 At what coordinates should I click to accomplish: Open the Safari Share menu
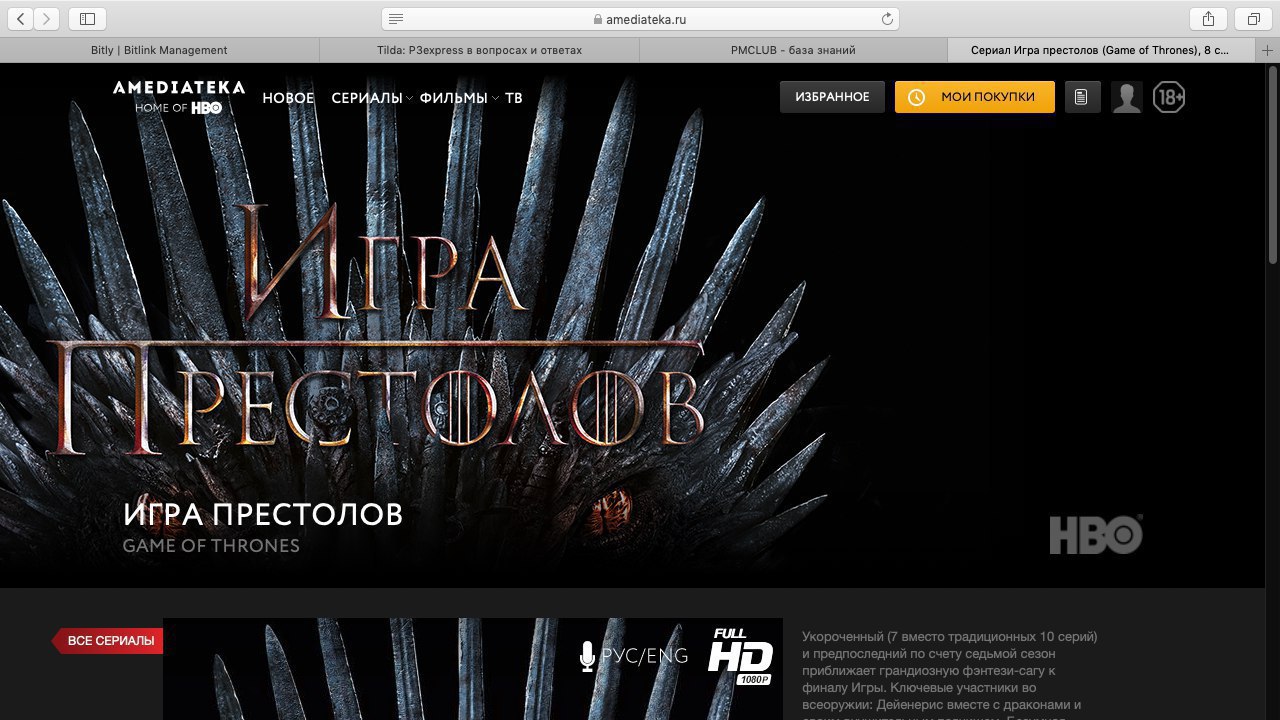(1208, 19)
